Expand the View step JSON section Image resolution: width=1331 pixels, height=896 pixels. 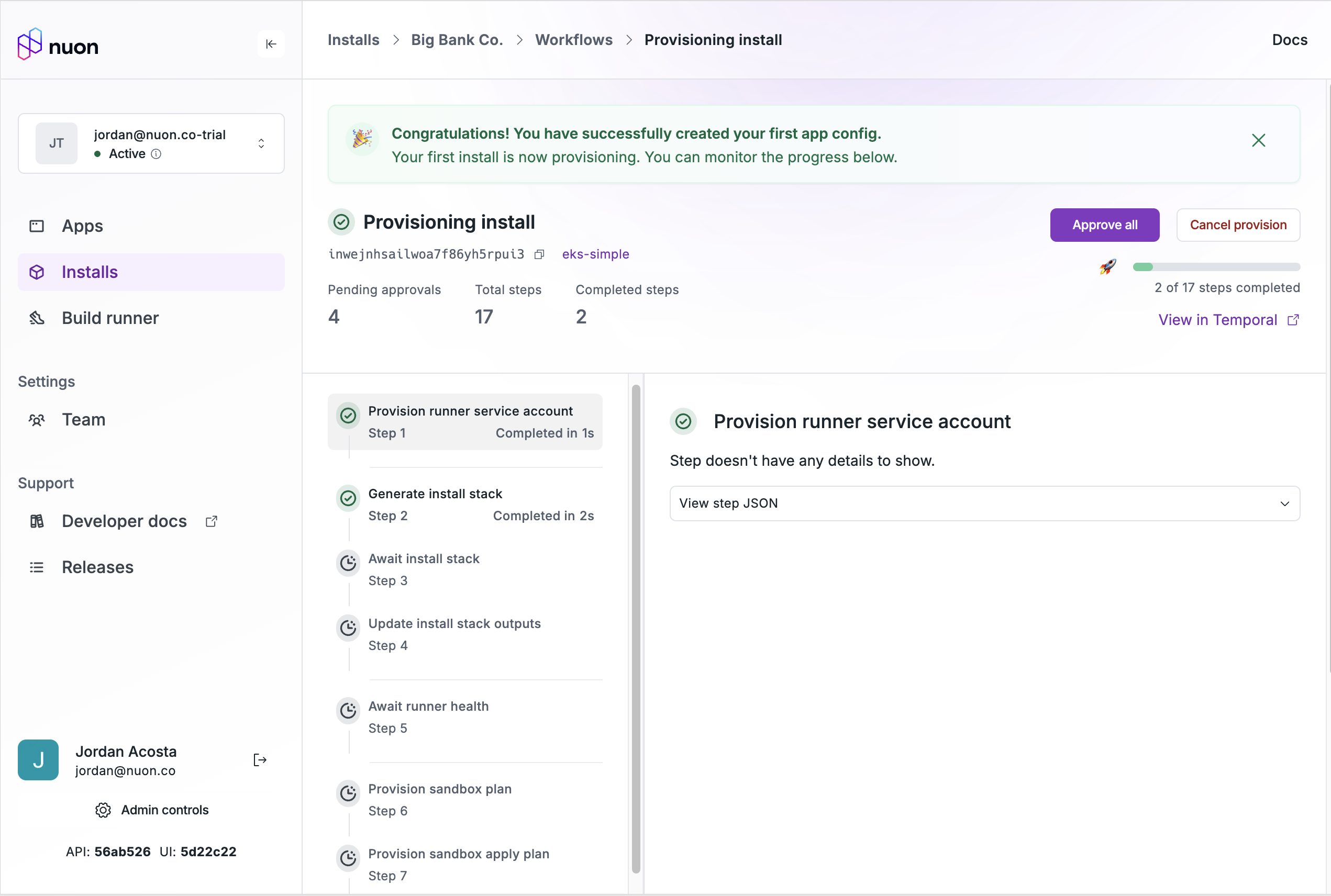click(984, 503)
